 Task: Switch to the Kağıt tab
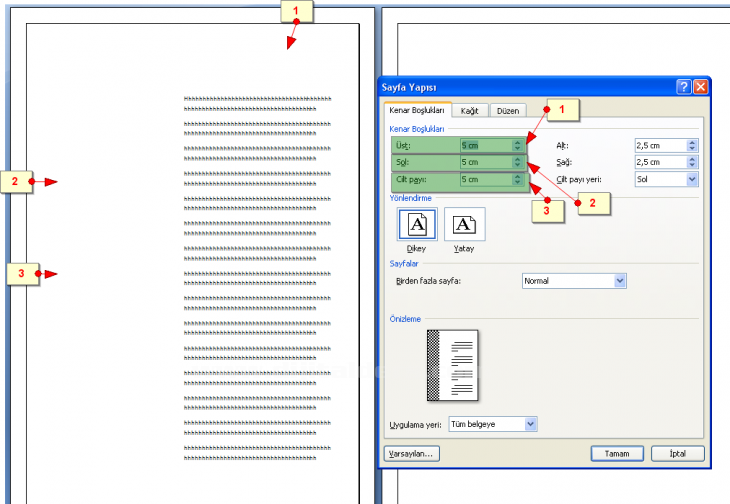470,111
